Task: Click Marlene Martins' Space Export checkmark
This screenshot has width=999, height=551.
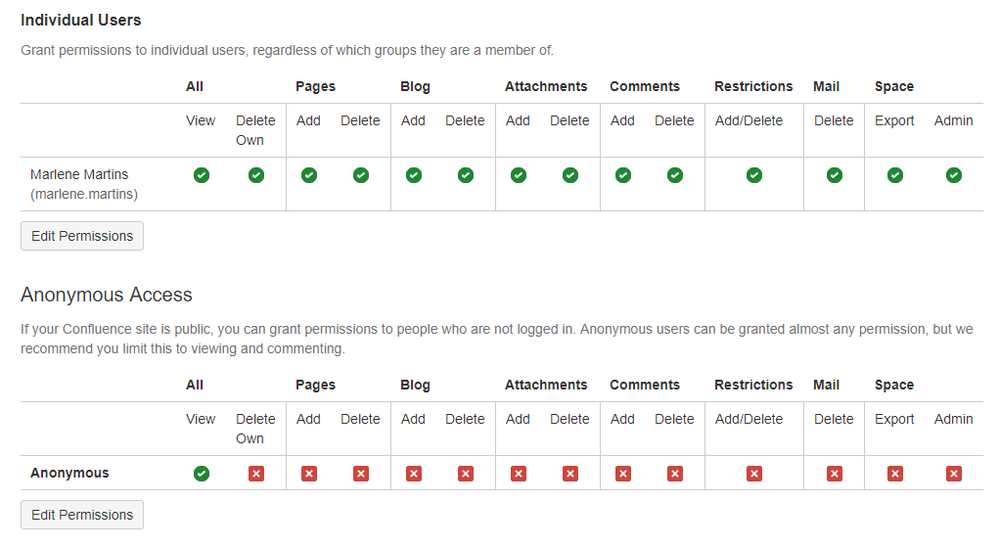Action: click(x=895, y=175)
